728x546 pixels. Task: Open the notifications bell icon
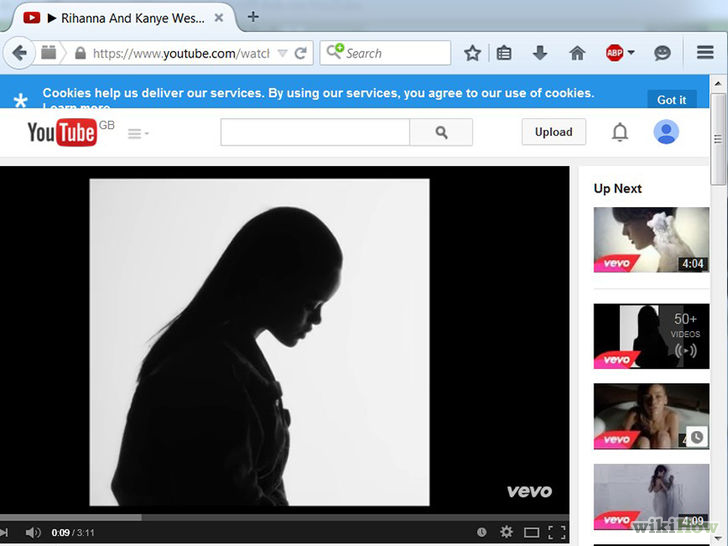(x=620, y=132)
